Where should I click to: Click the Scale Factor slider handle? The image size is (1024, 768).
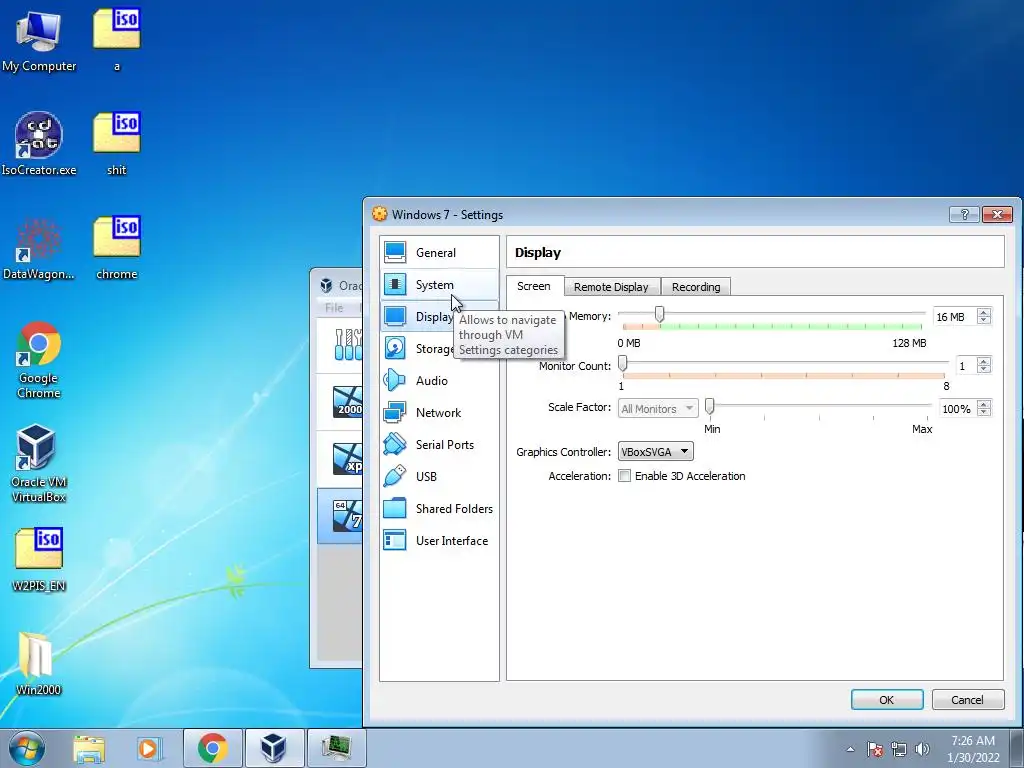pos(710,406)
